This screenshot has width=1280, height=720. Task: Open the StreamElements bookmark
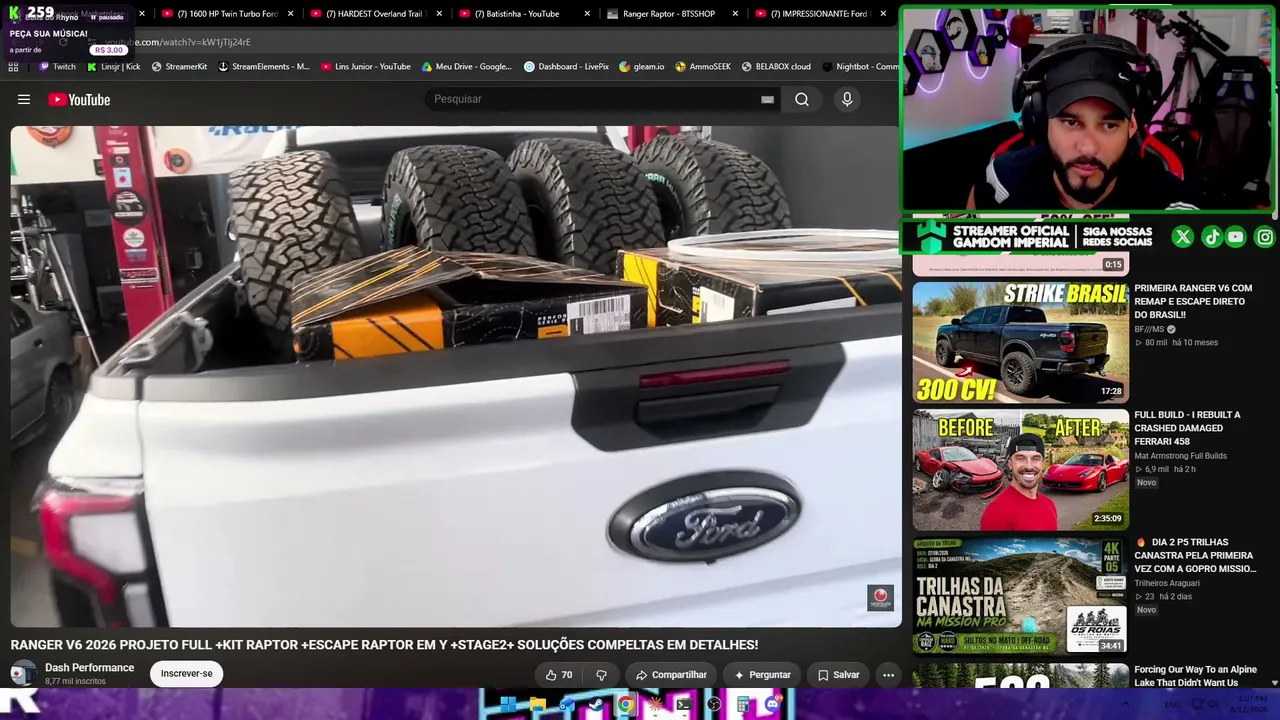tap(264, 67)
